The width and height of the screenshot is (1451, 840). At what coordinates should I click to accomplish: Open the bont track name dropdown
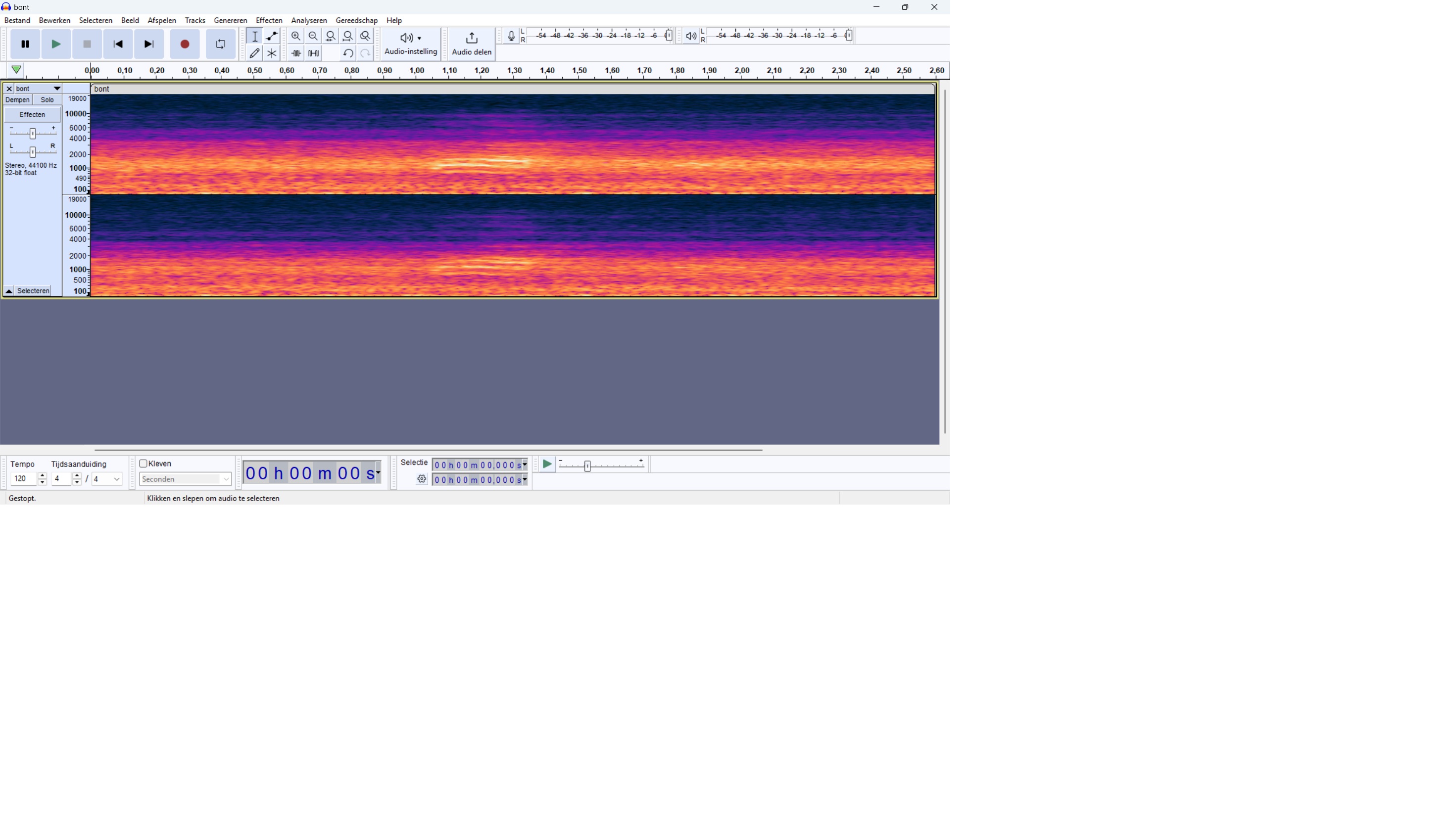pos(38,89)
